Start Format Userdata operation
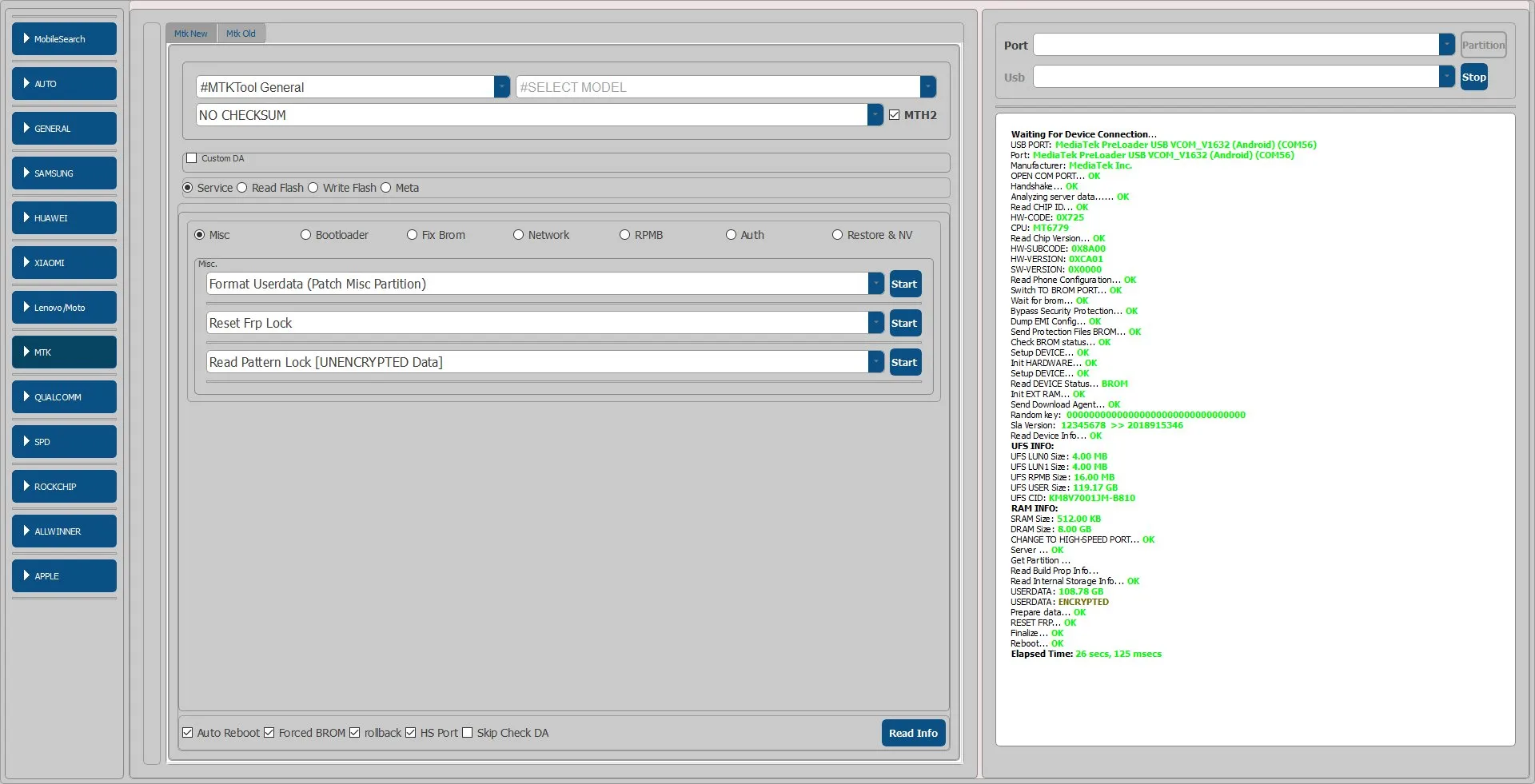This screenshot has height=784, width=1535. click(904, 284)
